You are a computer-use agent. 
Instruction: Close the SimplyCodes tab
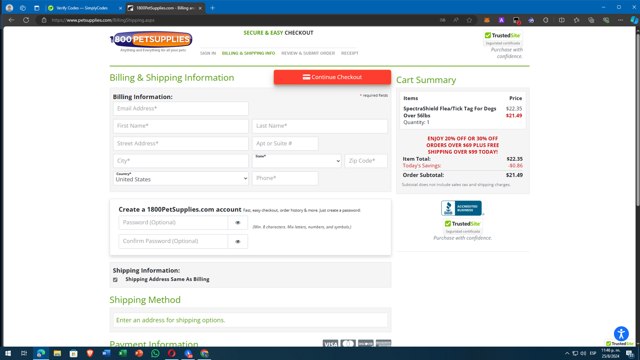coord(120,8)
